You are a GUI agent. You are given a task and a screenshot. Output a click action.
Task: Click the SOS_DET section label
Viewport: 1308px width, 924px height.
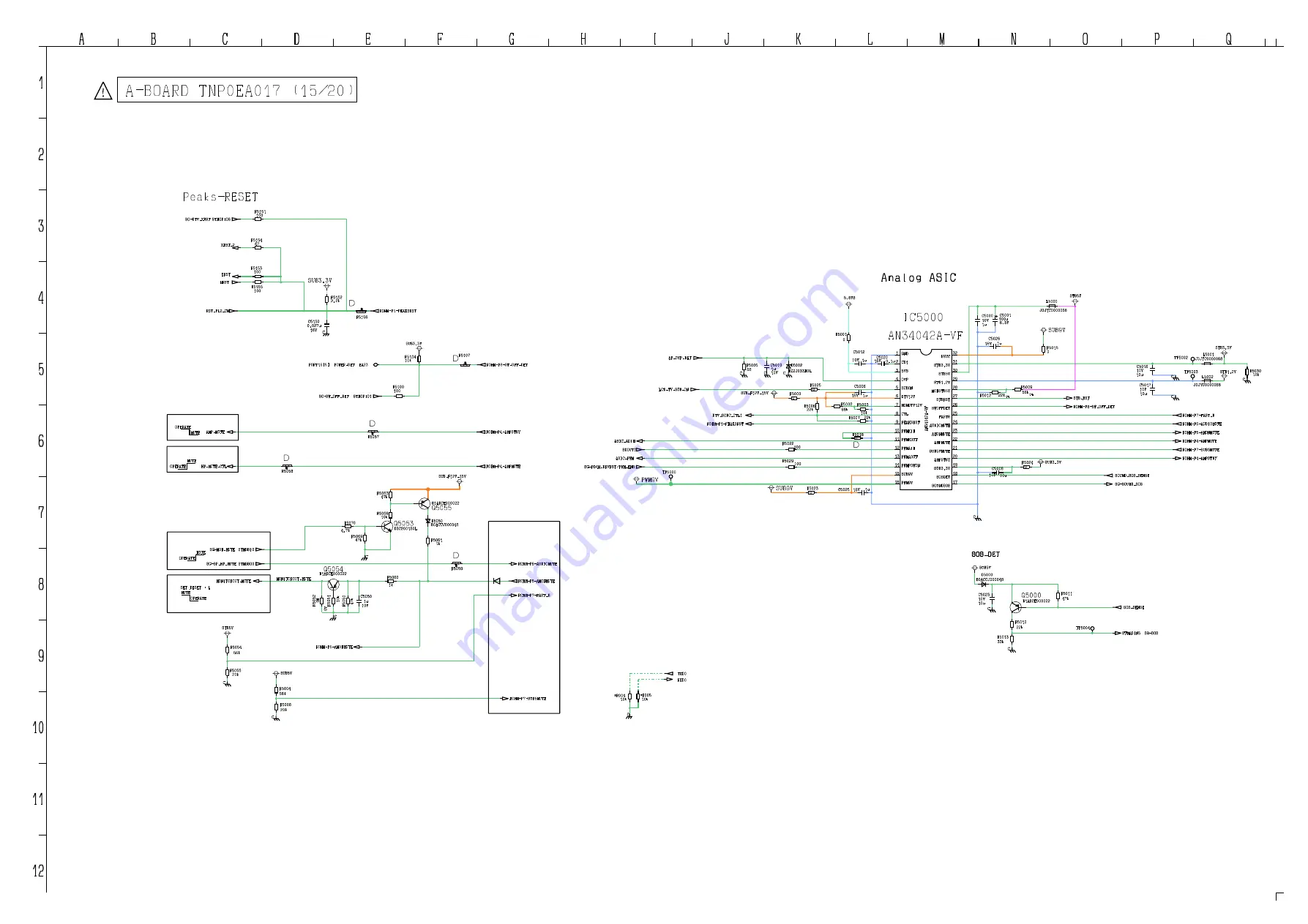[x=985, y=555]
